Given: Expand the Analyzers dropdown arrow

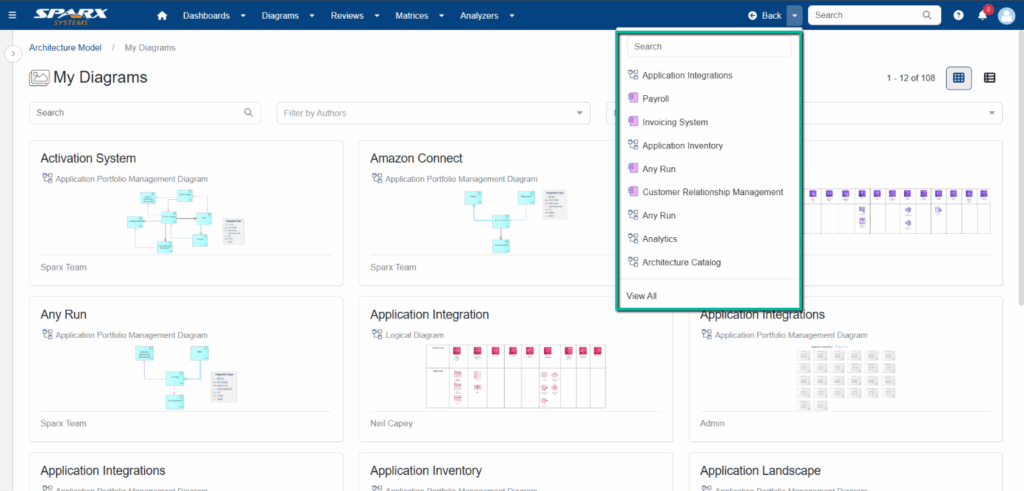Looking at the screenshot, I should [511, 16].
